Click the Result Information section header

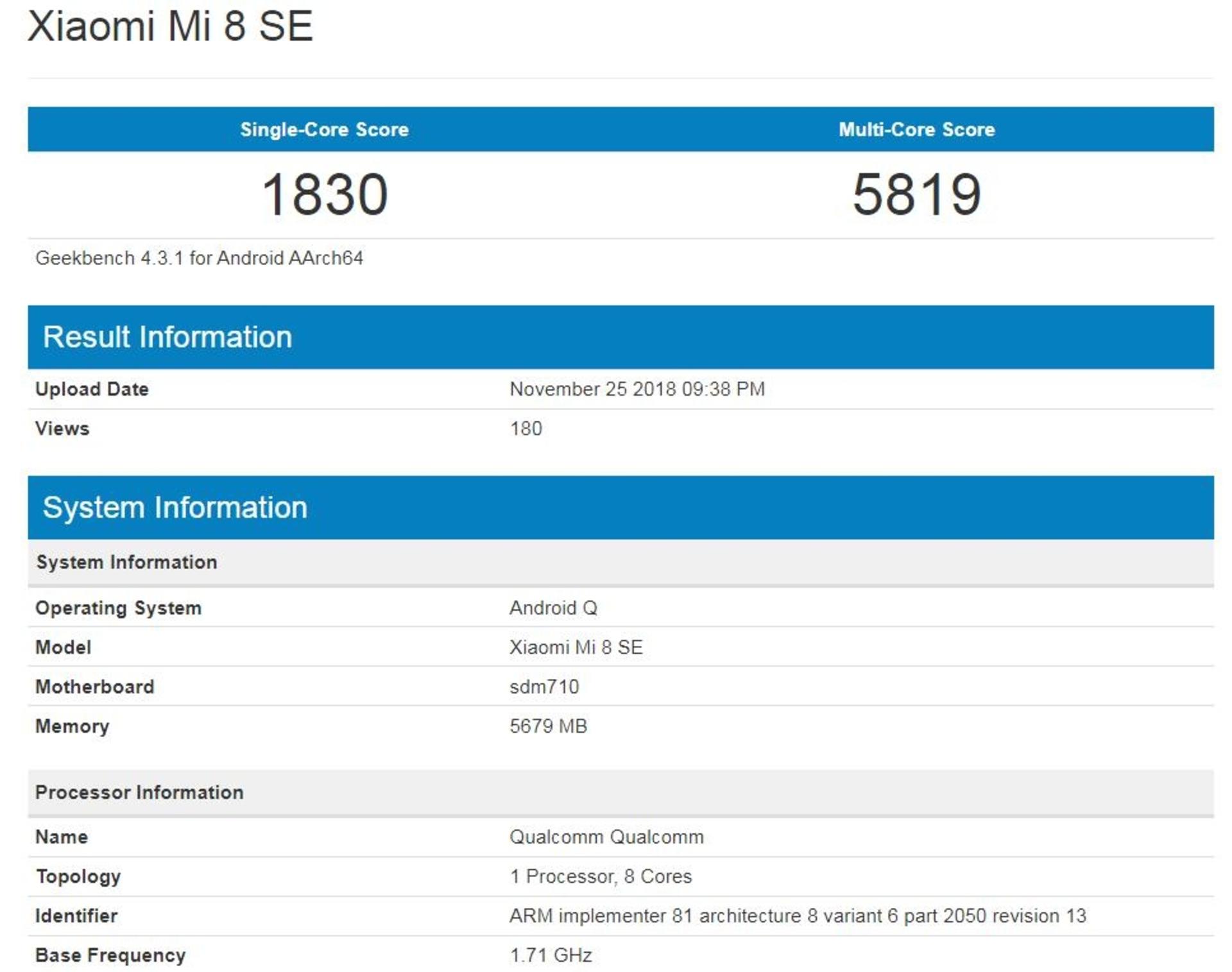167,337
